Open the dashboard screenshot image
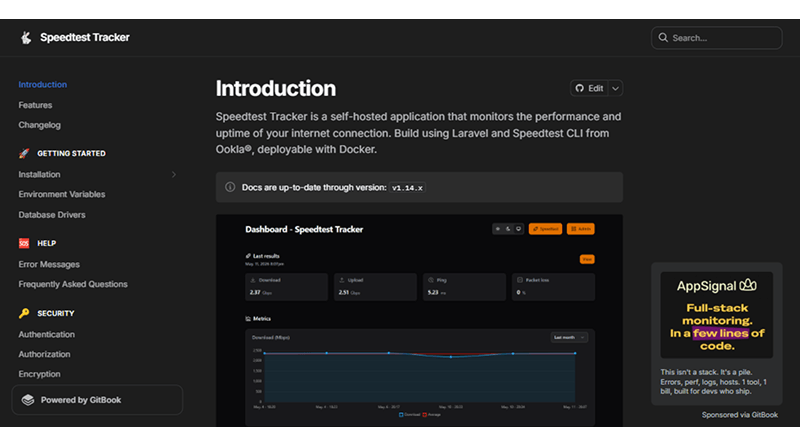The height and width of the screenshot is (445, 800). [x=419, y=320]
